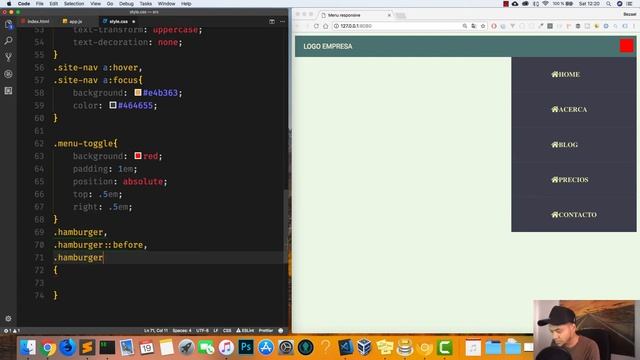The height and width of the screenshot is (360, 640).
Task: Change the UTF-8 encoding in status bar
Action: (202, 331)
